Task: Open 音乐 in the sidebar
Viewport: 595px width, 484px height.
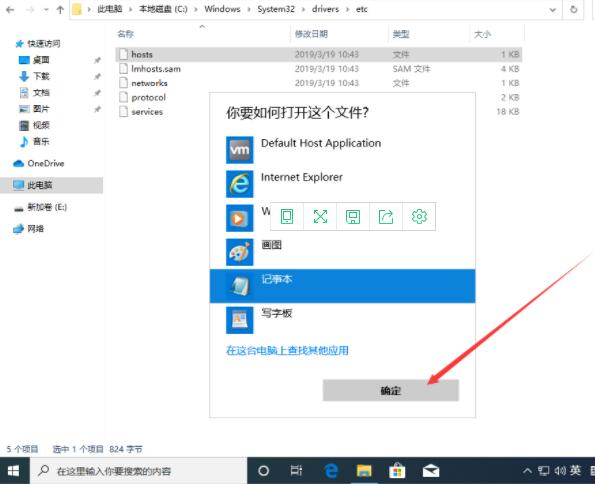Action: (34, 142)
